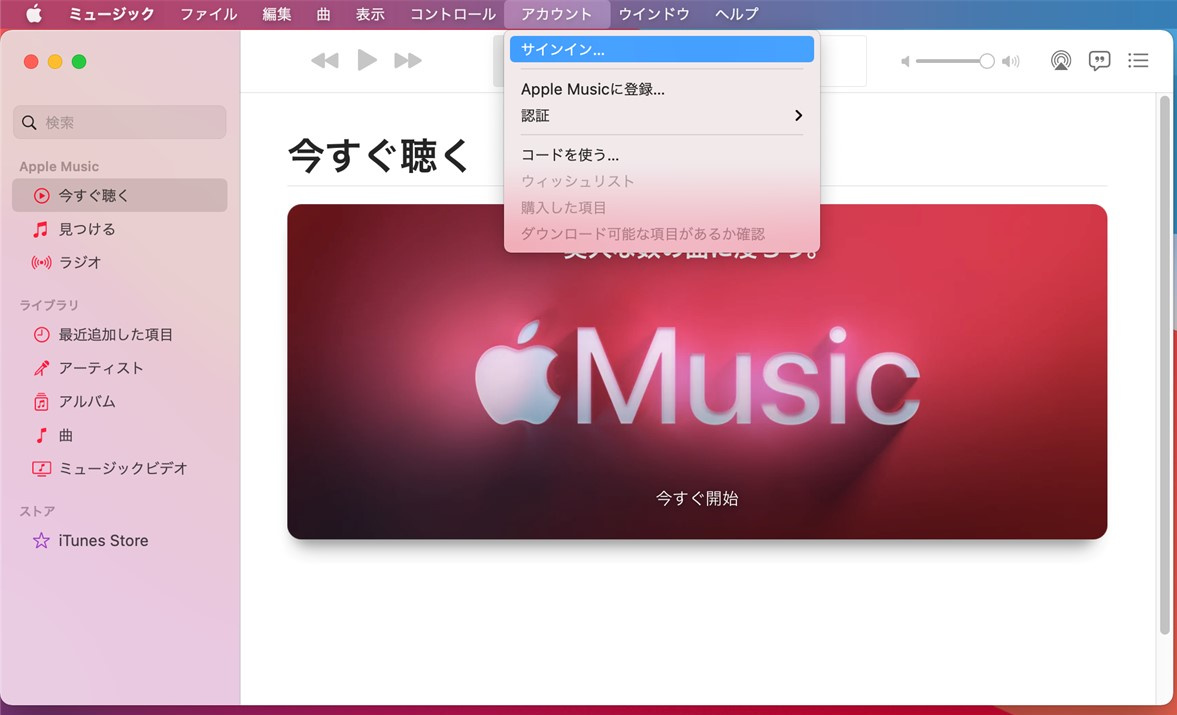
Task: Select 見つける in the sidebar
Action: pyautogui.click(x=87, y=229)
